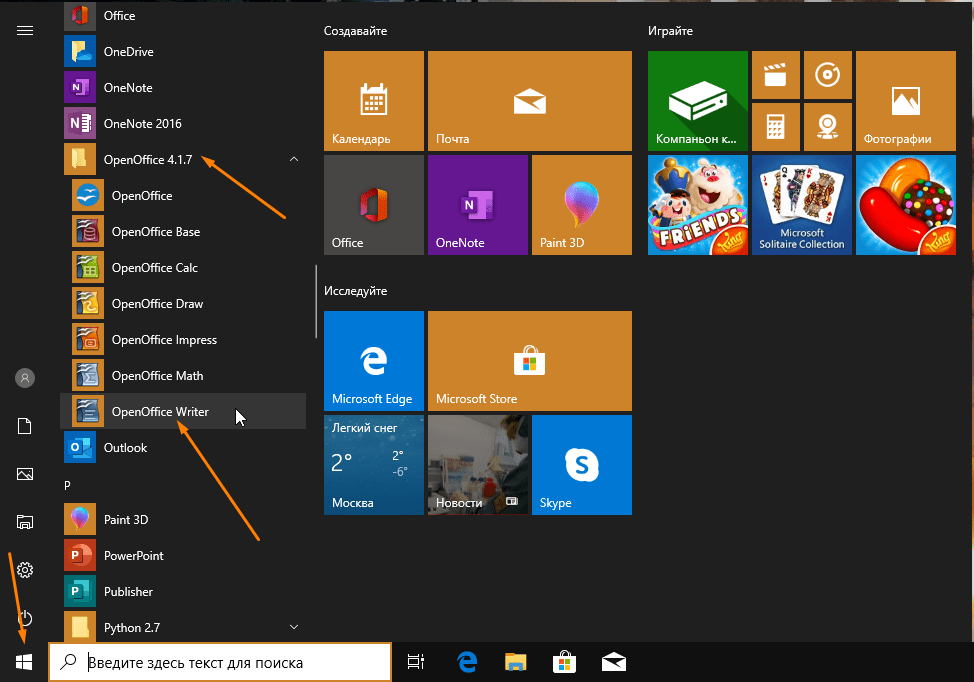Open the Microsoft Store tile
This screenshot has height=682, width=974.
pyautogui.click(x=530, y=361)
